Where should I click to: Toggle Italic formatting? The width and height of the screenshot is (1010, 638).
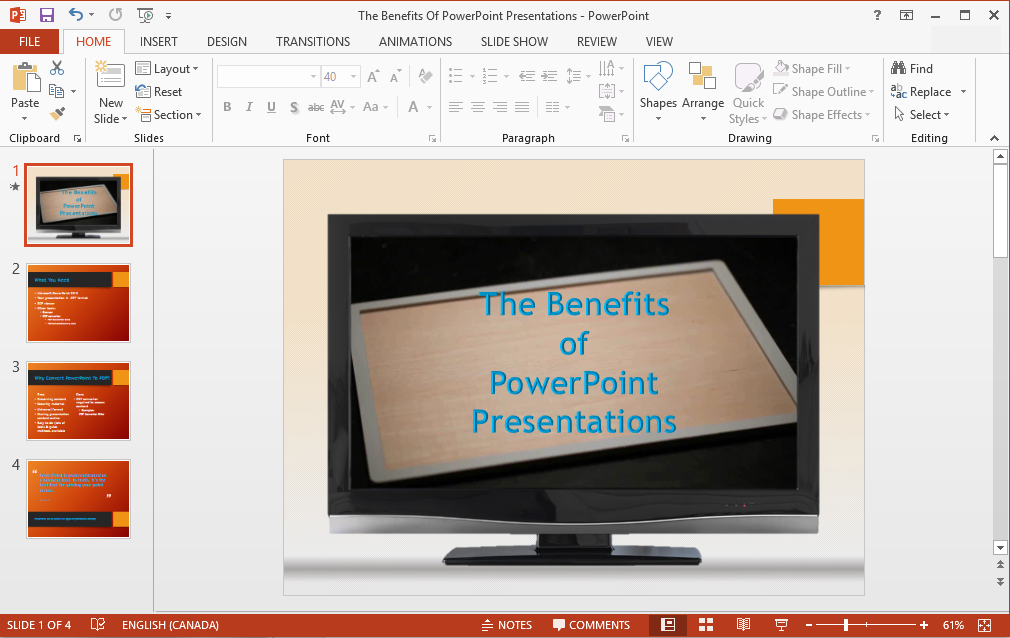coord(249,107)
